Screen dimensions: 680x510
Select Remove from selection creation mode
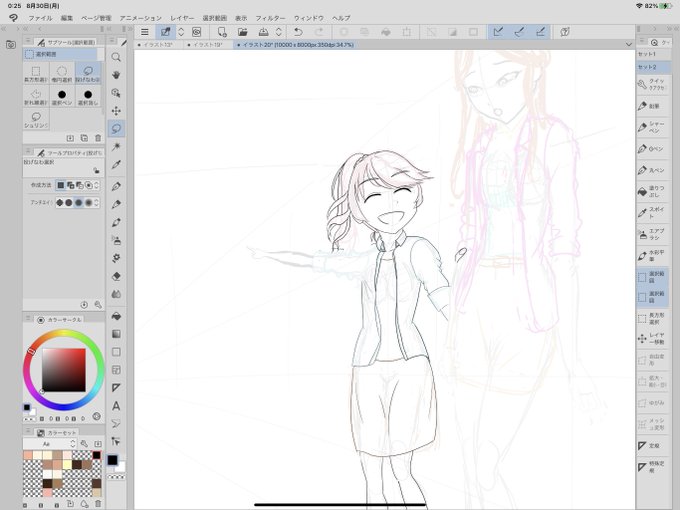(x=80, y=185)
